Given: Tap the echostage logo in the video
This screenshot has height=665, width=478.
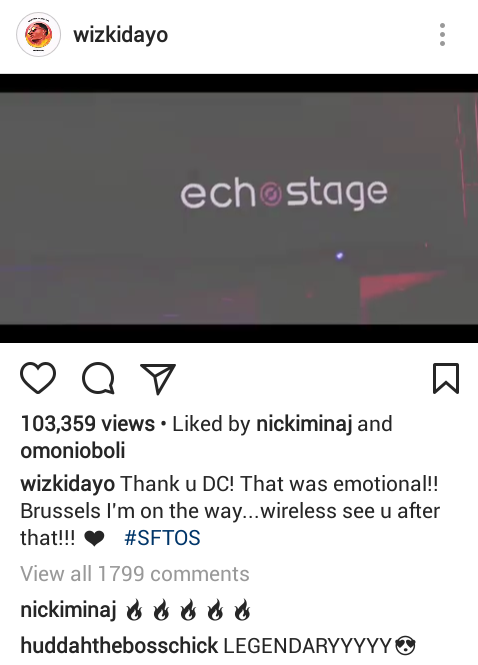Looking at the screenshot, I should point(284,193).
